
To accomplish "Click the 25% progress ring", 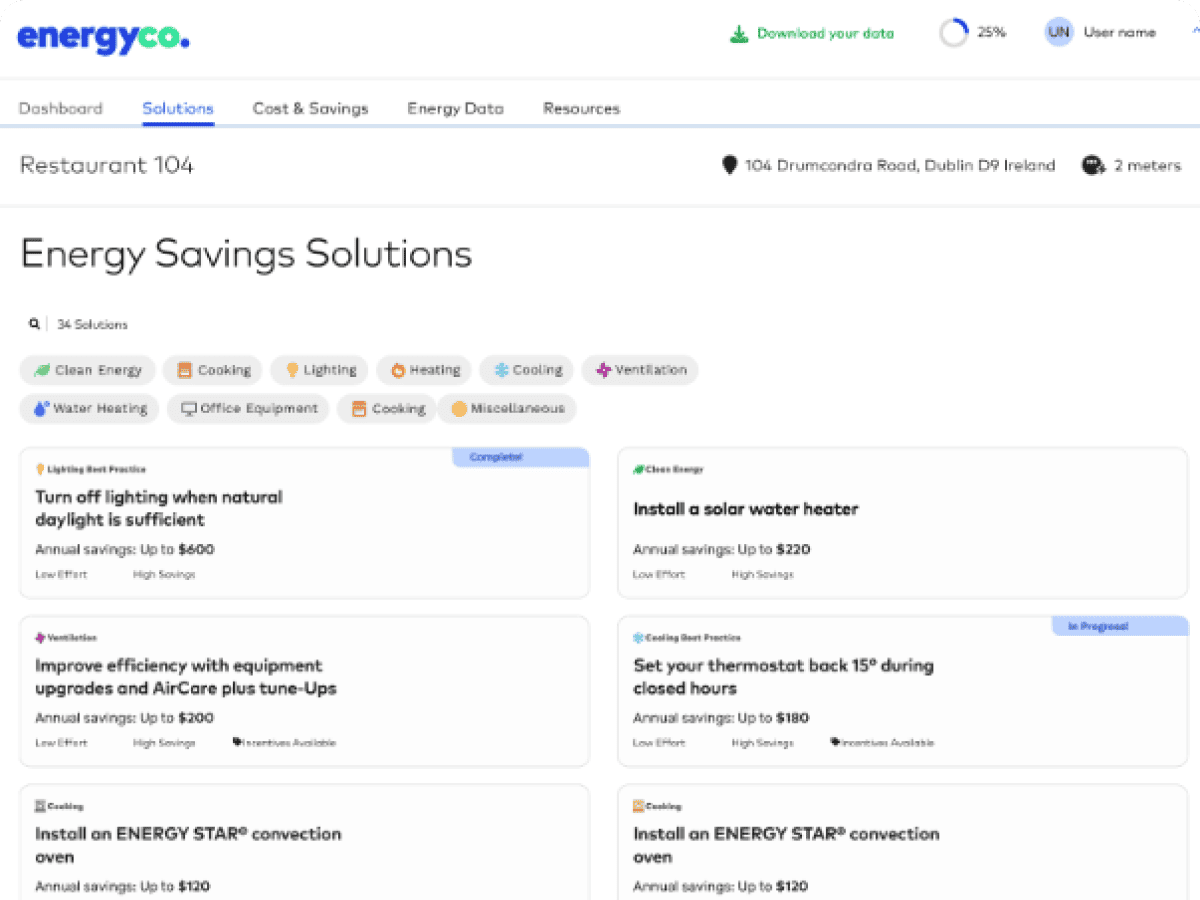I will [954, 33].
